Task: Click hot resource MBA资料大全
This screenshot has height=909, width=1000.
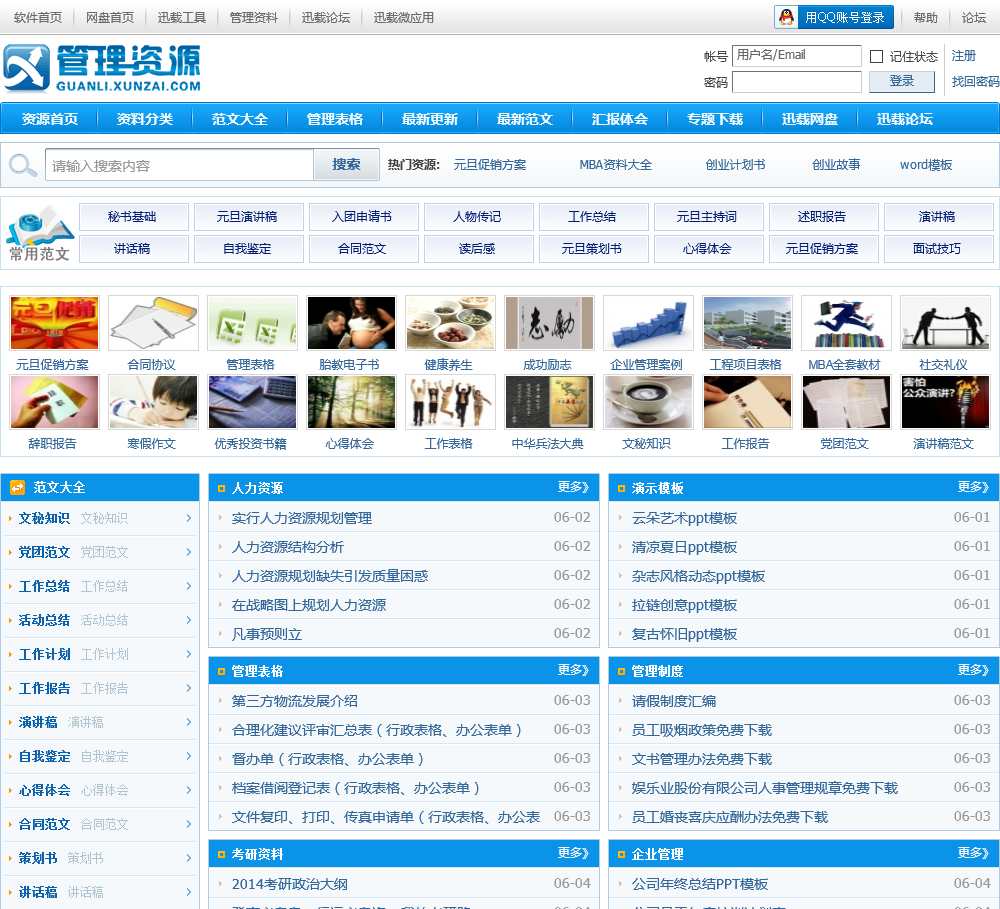Action: pos(615,165)
